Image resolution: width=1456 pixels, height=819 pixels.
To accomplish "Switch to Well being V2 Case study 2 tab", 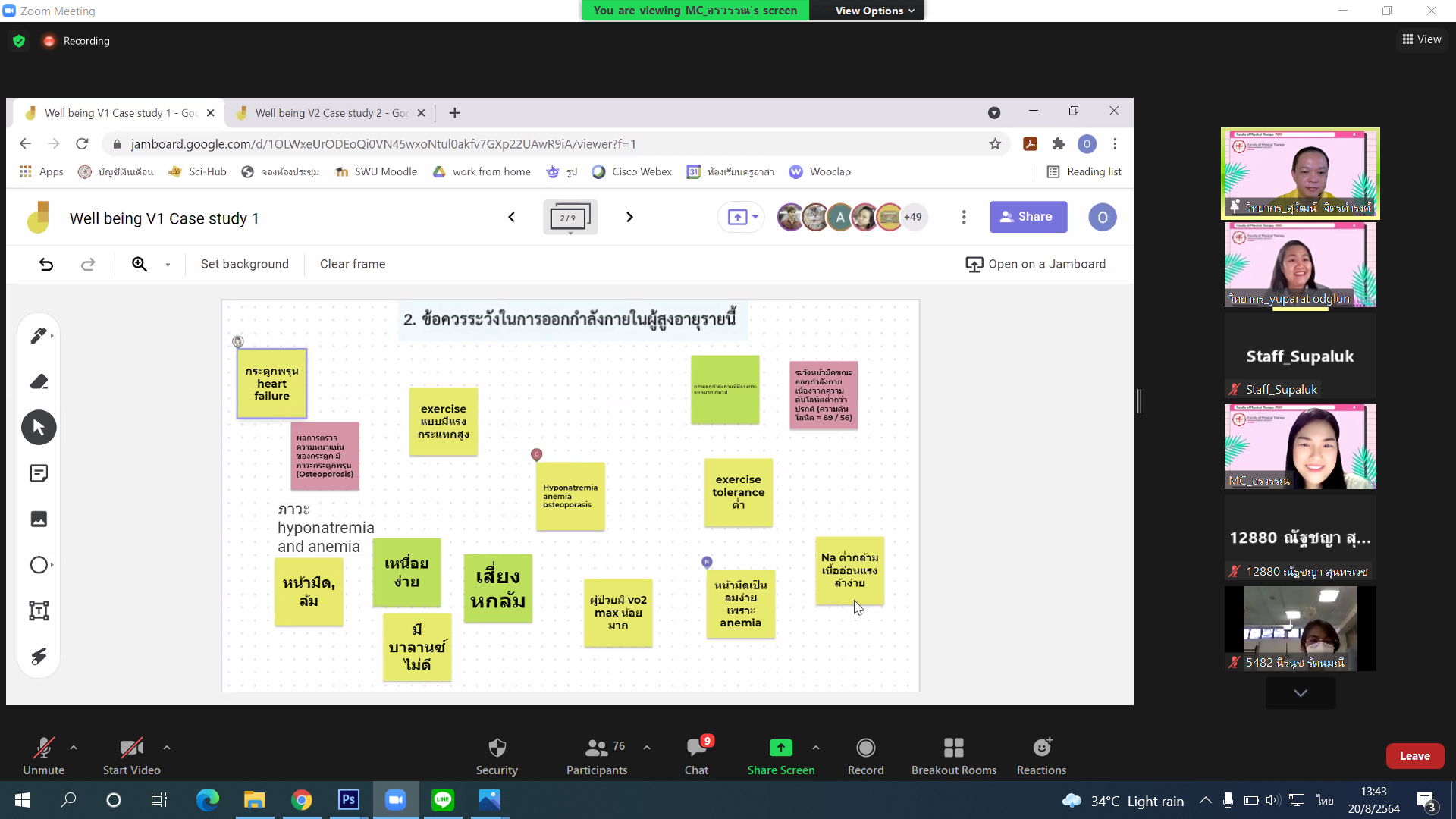I will click(x=331, y=113).
